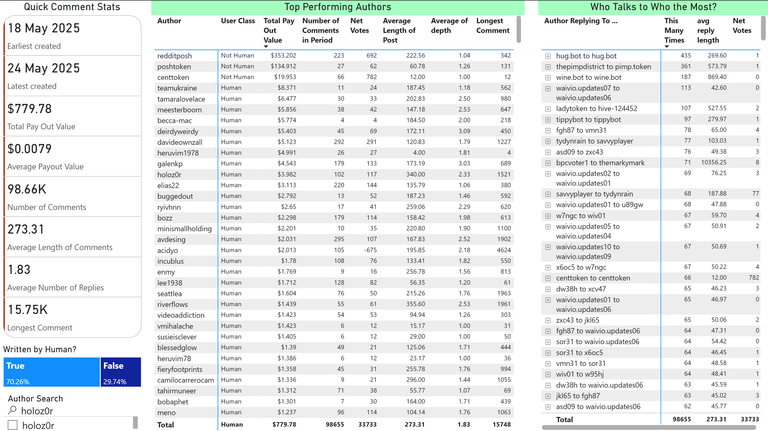Expand the tippybot to tippybot row
The height and width of the screenshot is (431, 768).
click(x=548, y=120)
